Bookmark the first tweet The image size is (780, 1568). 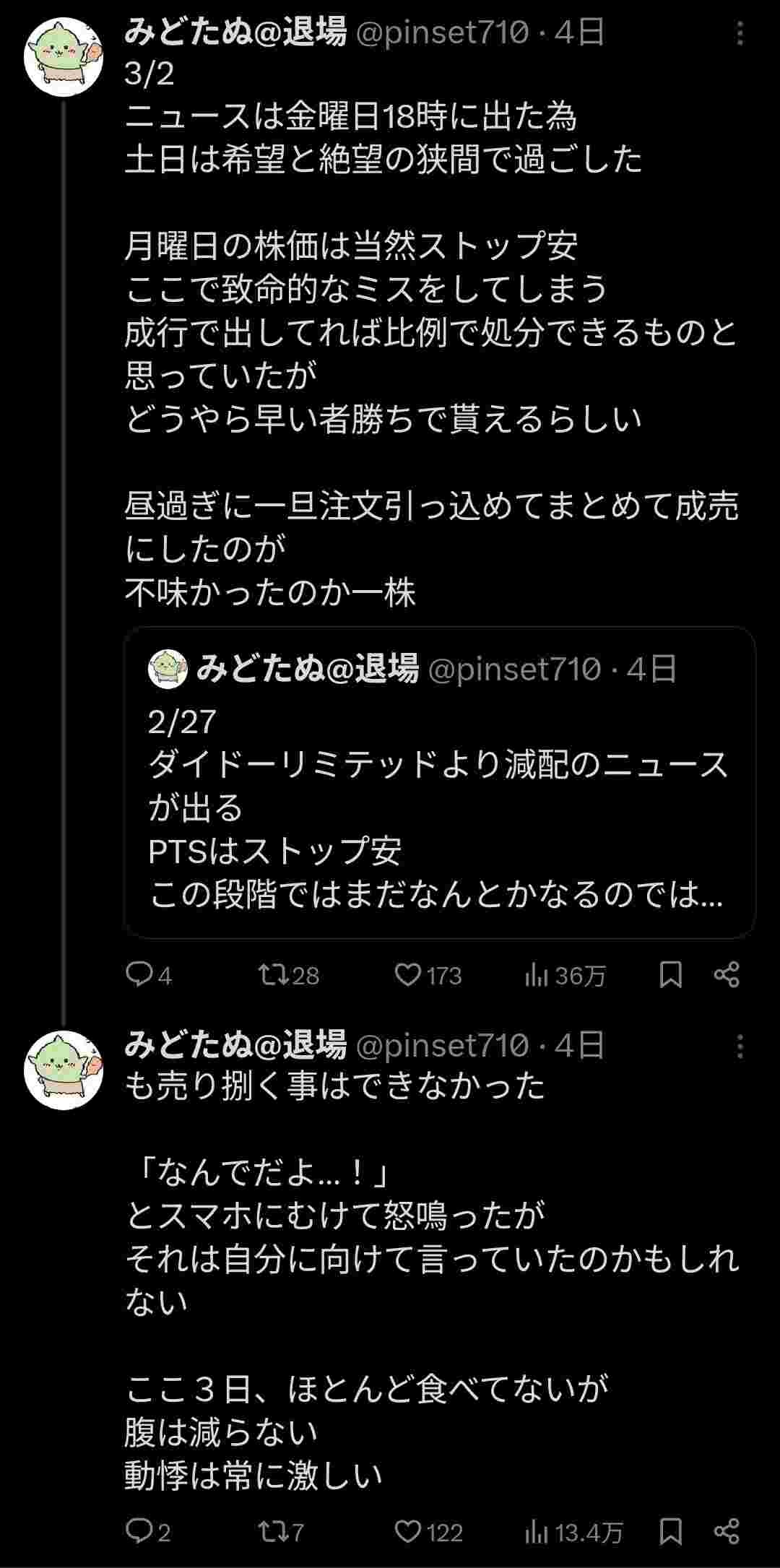click(x=671, y=974)
